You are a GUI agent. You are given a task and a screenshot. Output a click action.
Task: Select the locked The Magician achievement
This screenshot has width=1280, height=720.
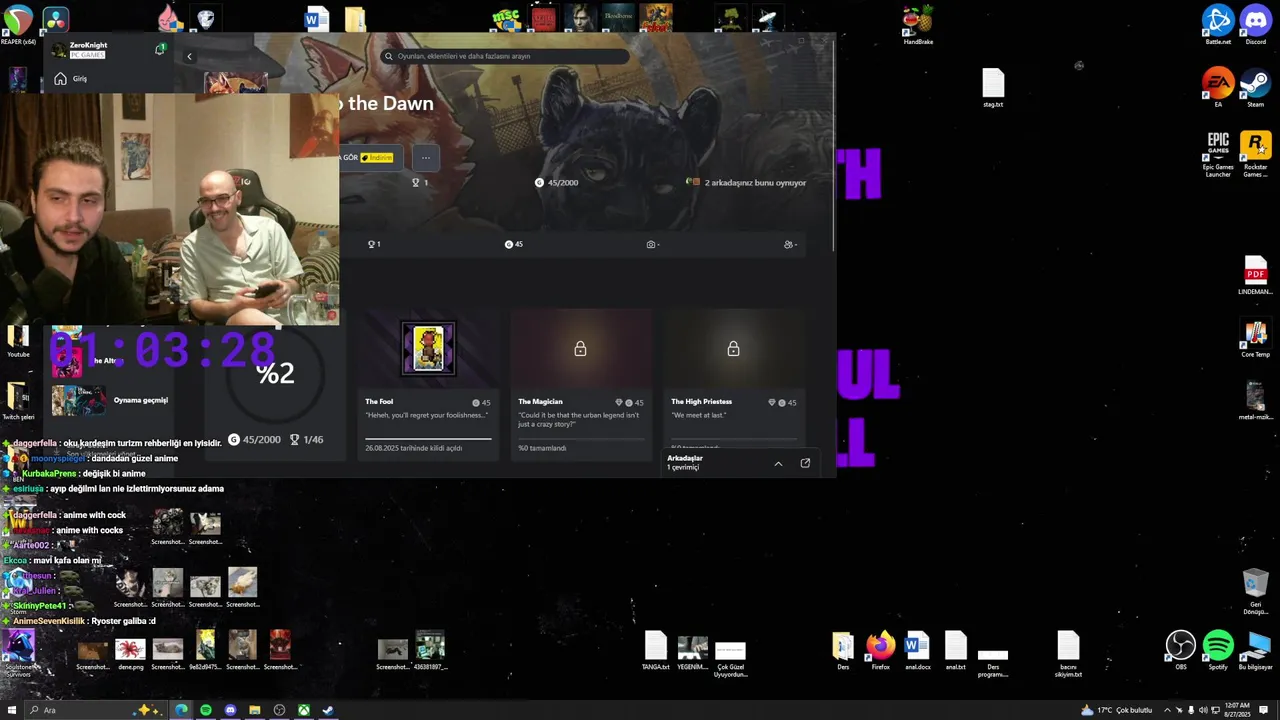click(581, 384)
